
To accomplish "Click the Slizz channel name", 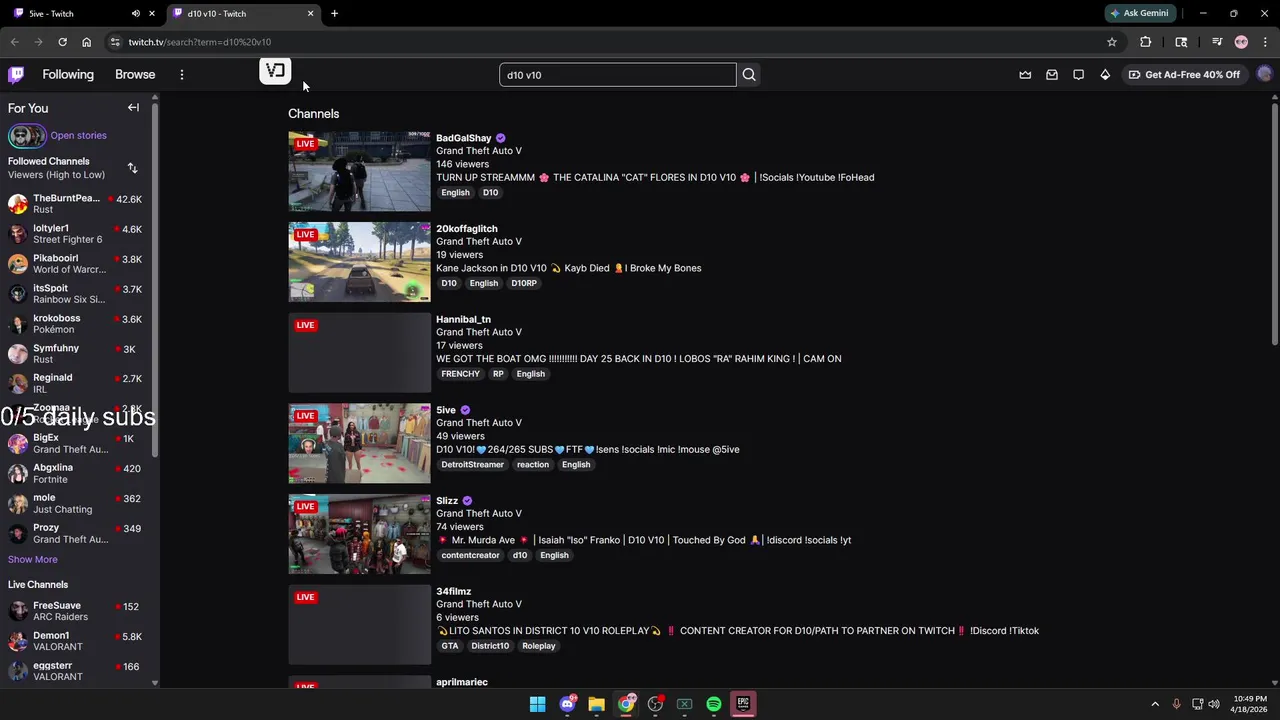I will [447, 500].
